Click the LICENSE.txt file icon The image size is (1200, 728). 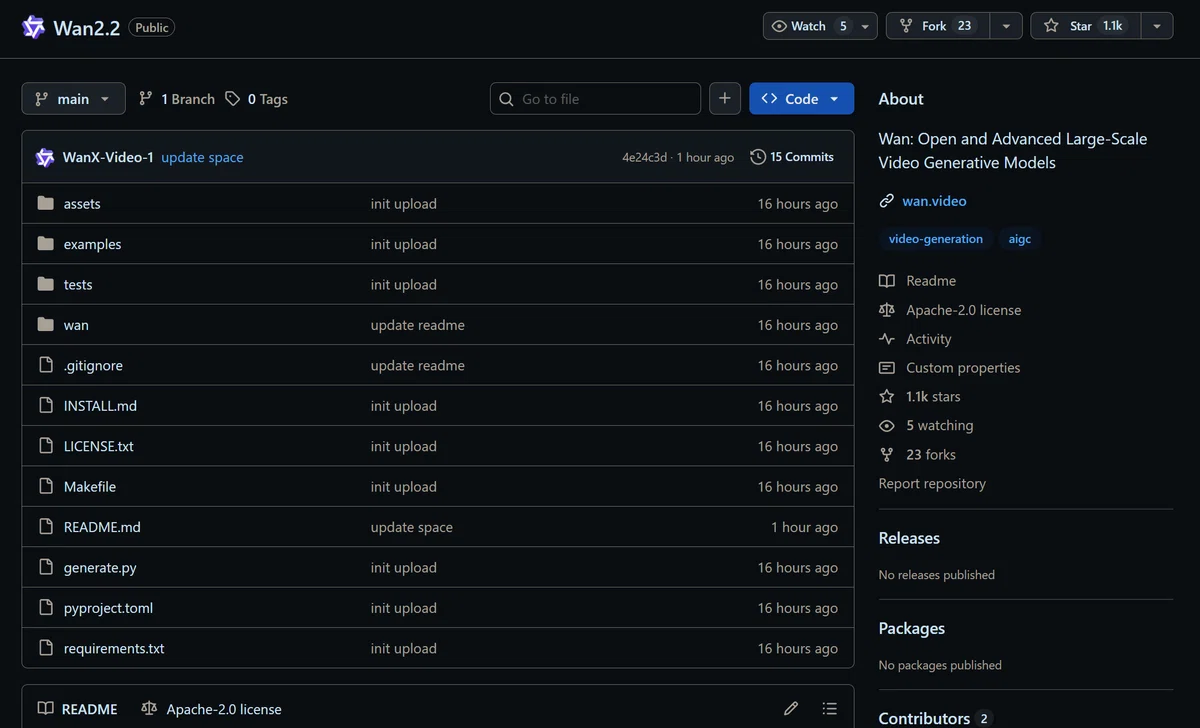pos(45,446)
